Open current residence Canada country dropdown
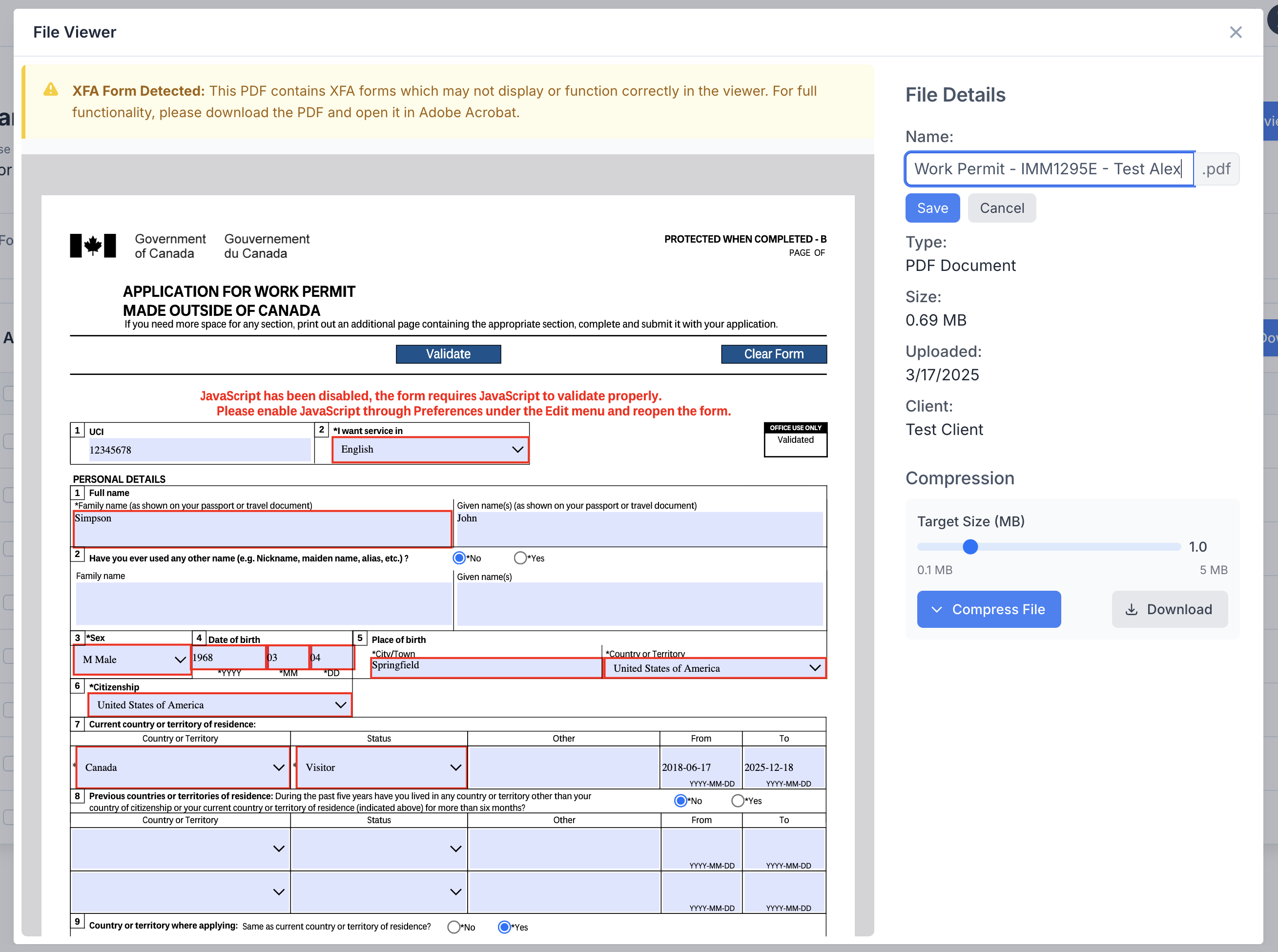Screen dimensions: 1278x952 point(183,767)
